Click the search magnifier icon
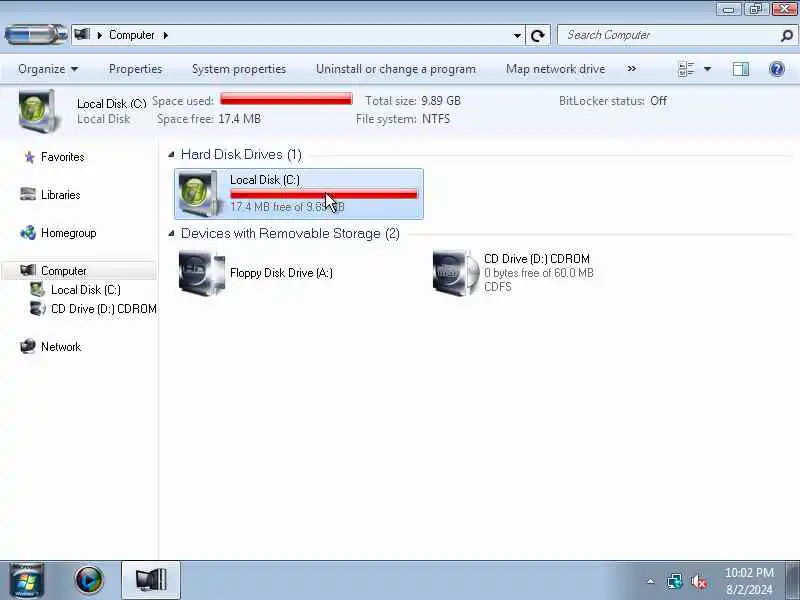 point(787,35)
